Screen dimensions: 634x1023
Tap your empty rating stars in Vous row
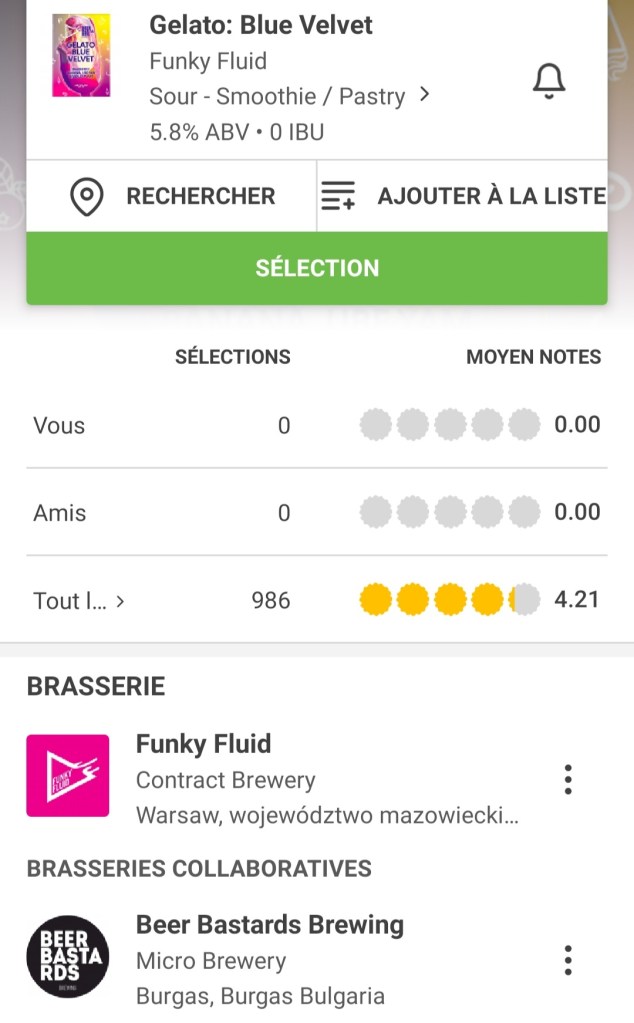click(x=449, y=425)
